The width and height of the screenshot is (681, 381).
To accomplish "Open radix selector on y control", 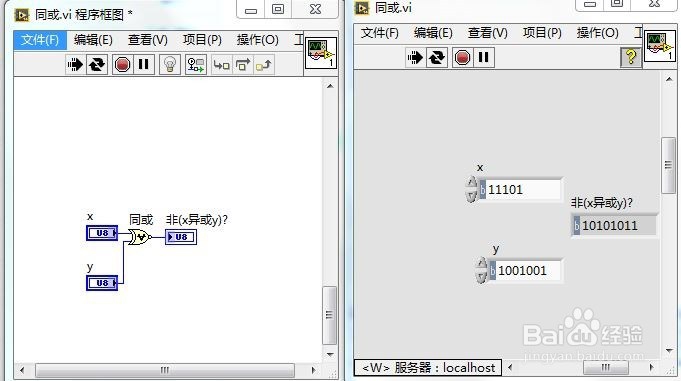I will (x=493, y=271).
